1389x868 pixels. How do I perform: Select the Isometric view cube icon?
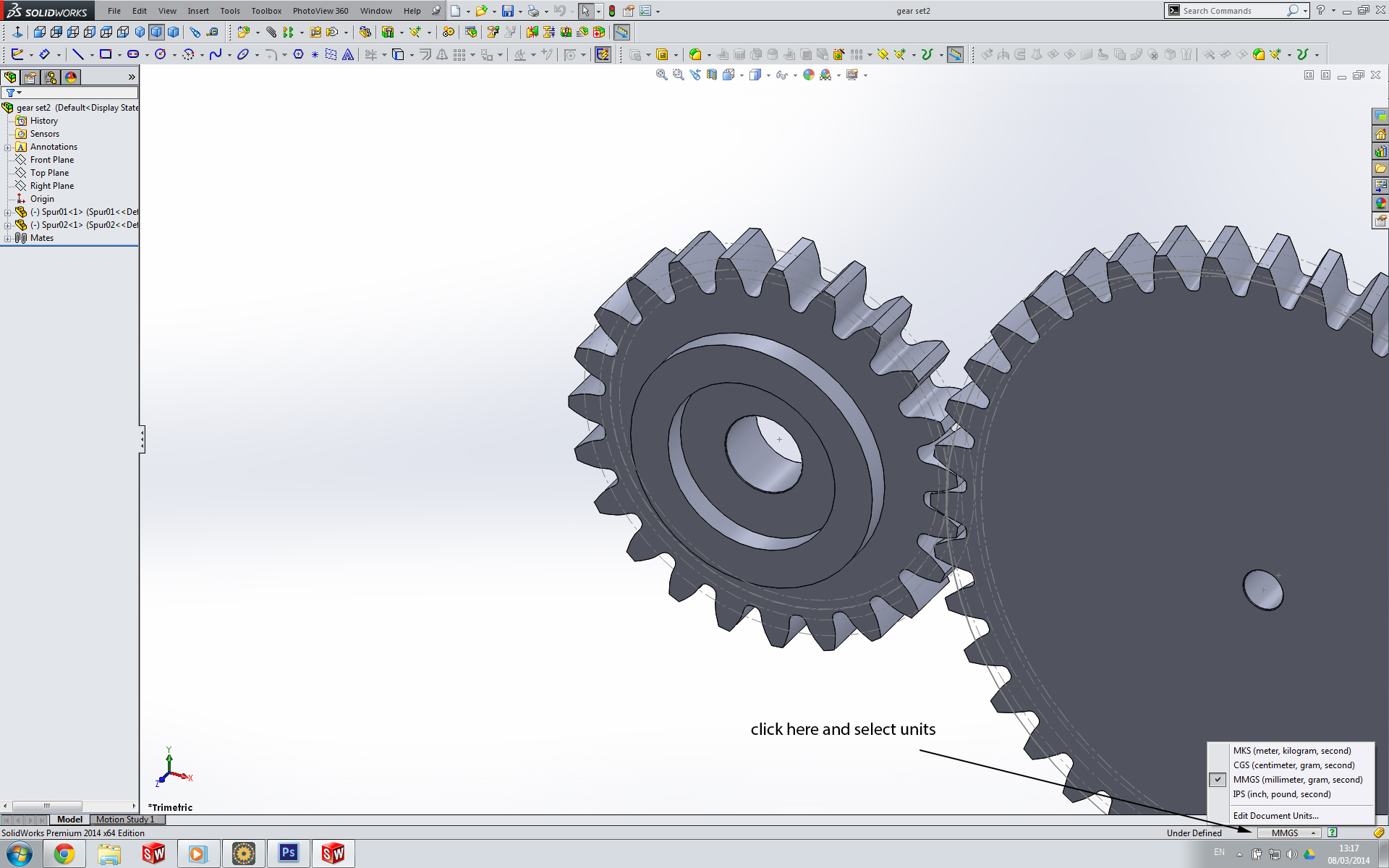140,32
